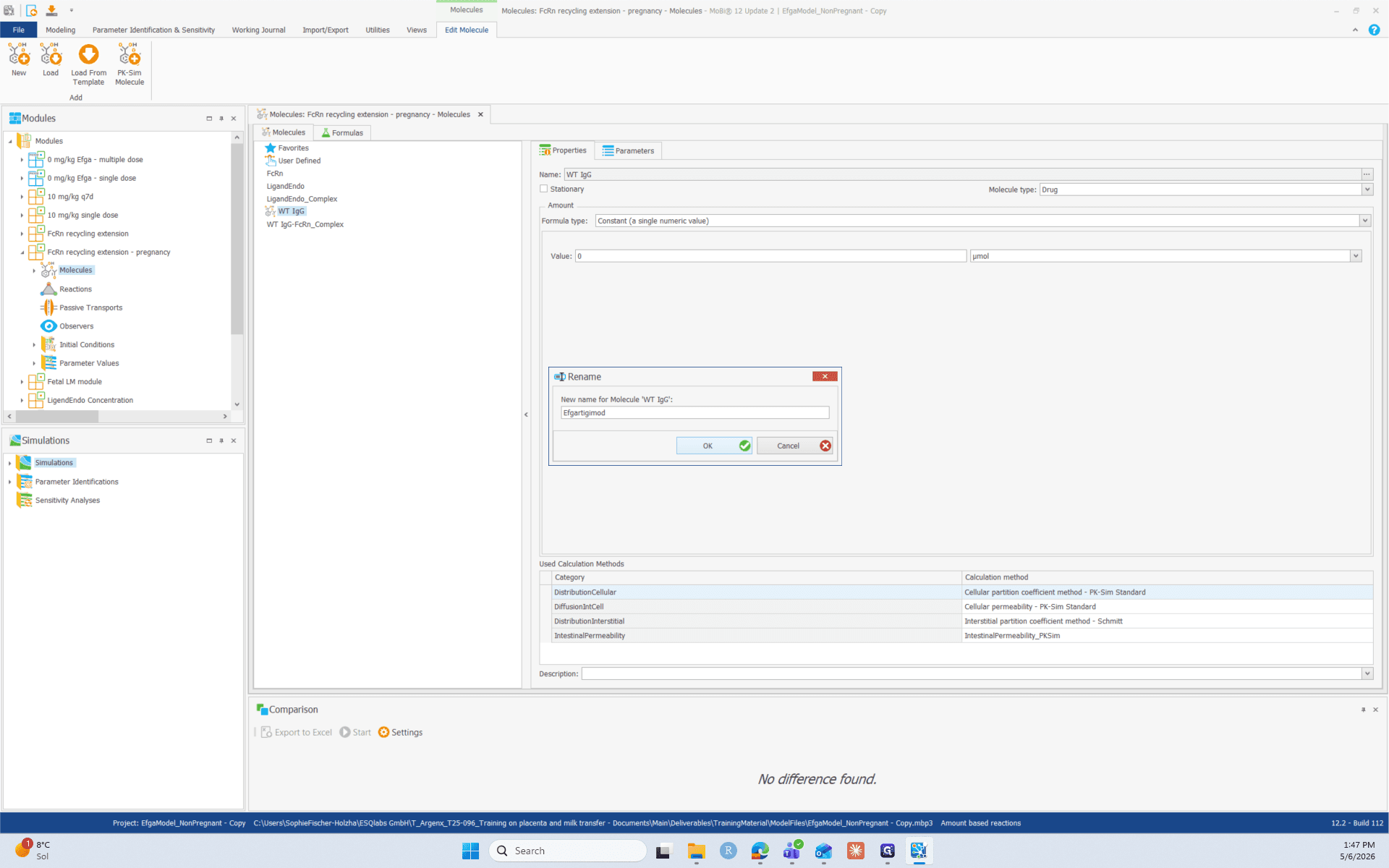Click the User Defined icon in molecule list

click(271, 161)
